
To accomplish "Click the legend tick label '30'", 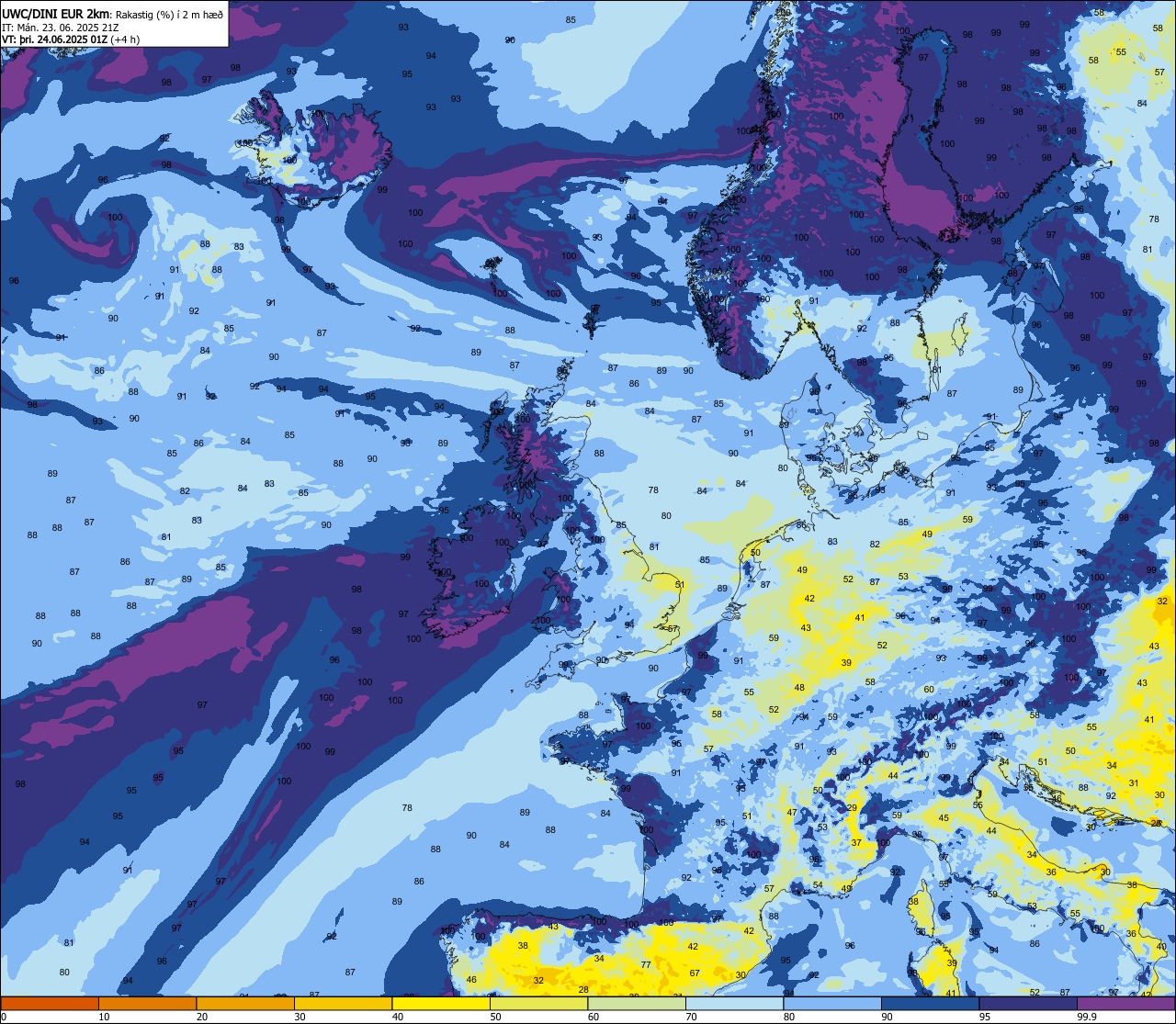I will [300, 1017].
